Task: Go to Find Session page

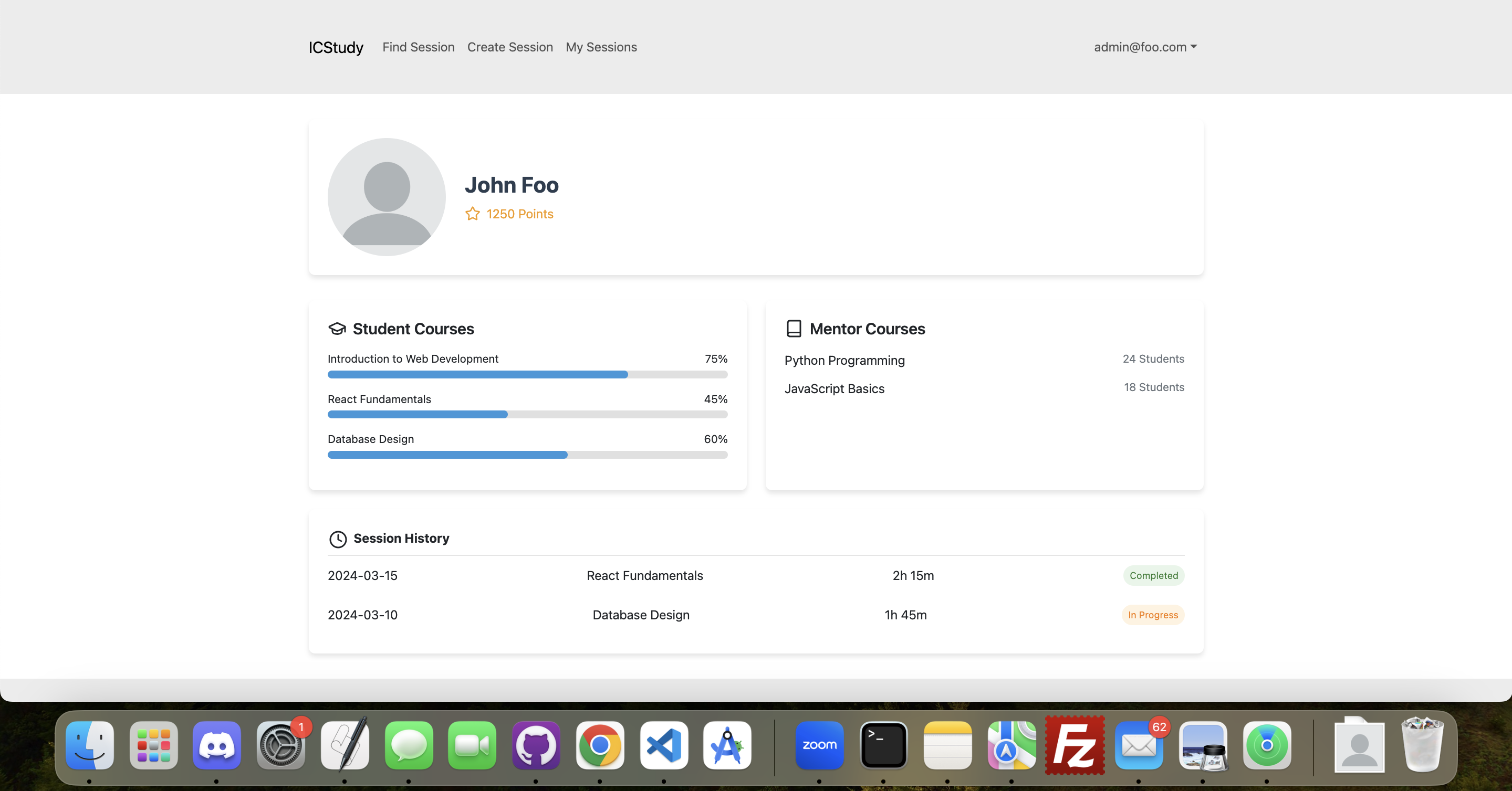Action: (418, 47)
